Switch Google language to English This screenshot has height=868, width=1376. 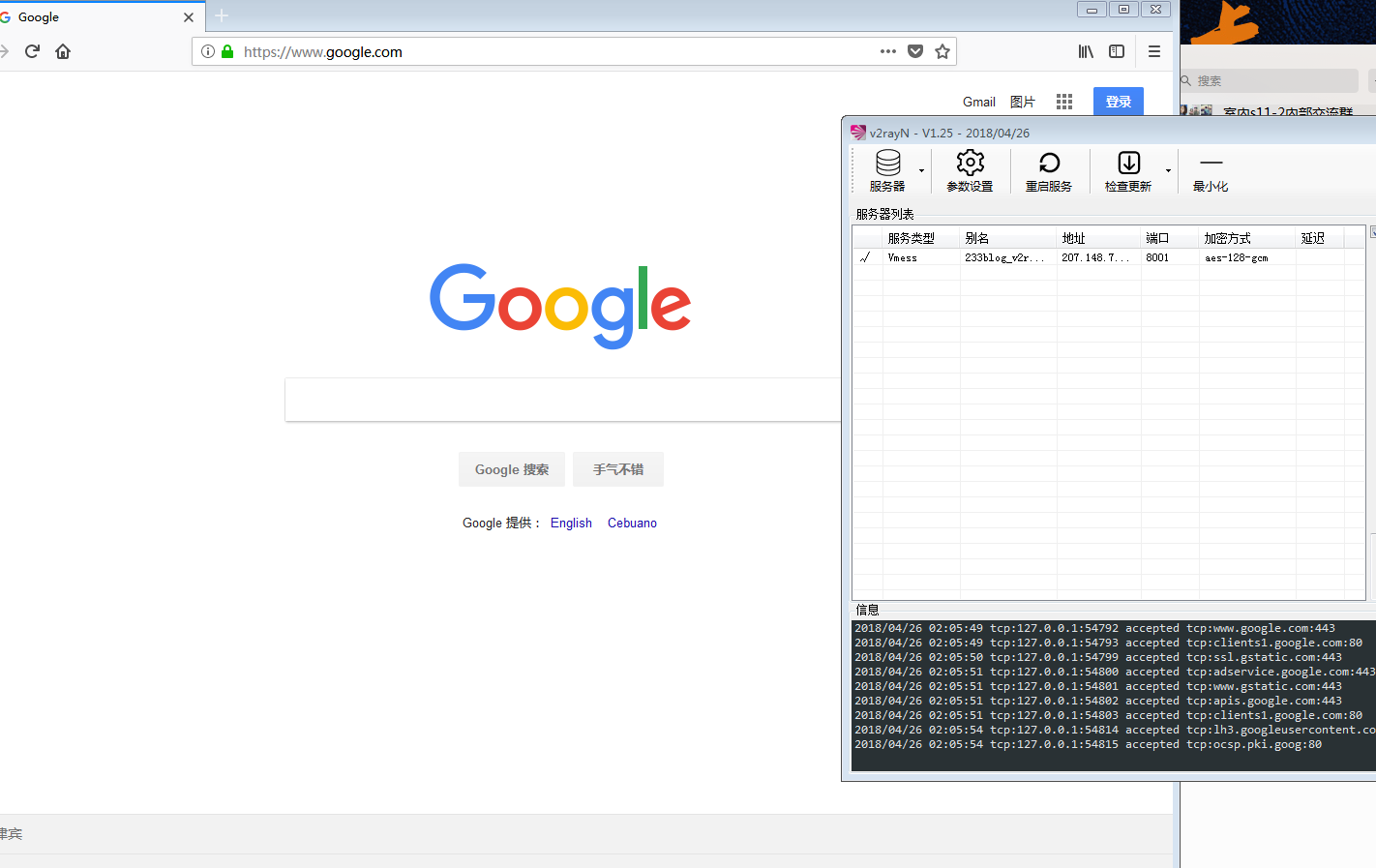(x=571, y=523)
